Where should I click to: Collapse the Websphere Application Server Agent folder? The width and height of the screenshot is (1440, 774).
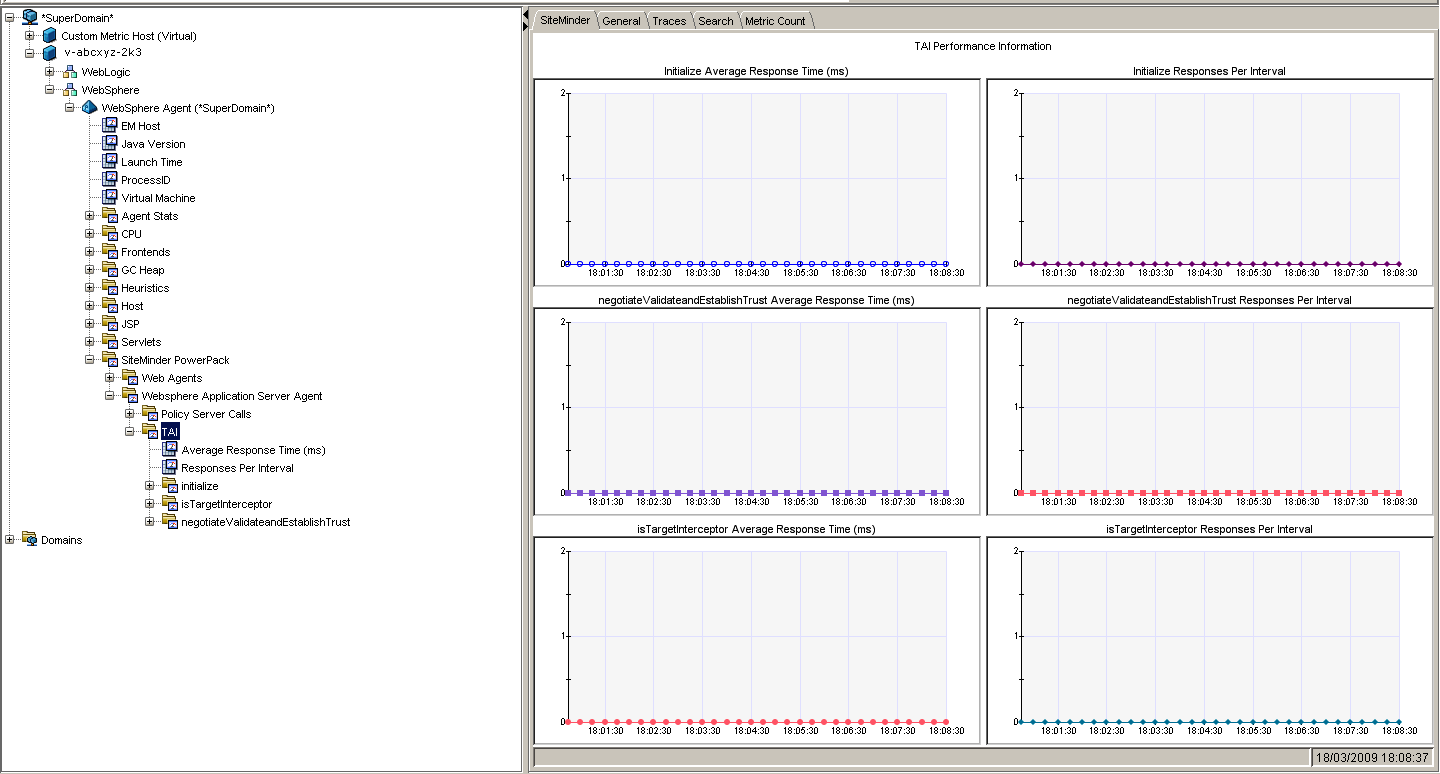pyautogui.click(x=110, y=395)
